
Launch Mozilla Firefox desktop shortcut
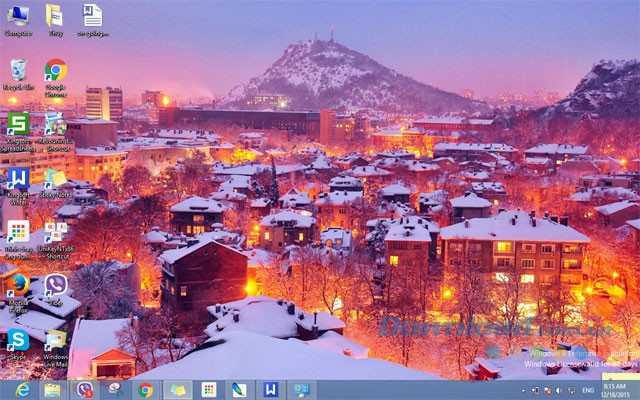click(18, 294)
